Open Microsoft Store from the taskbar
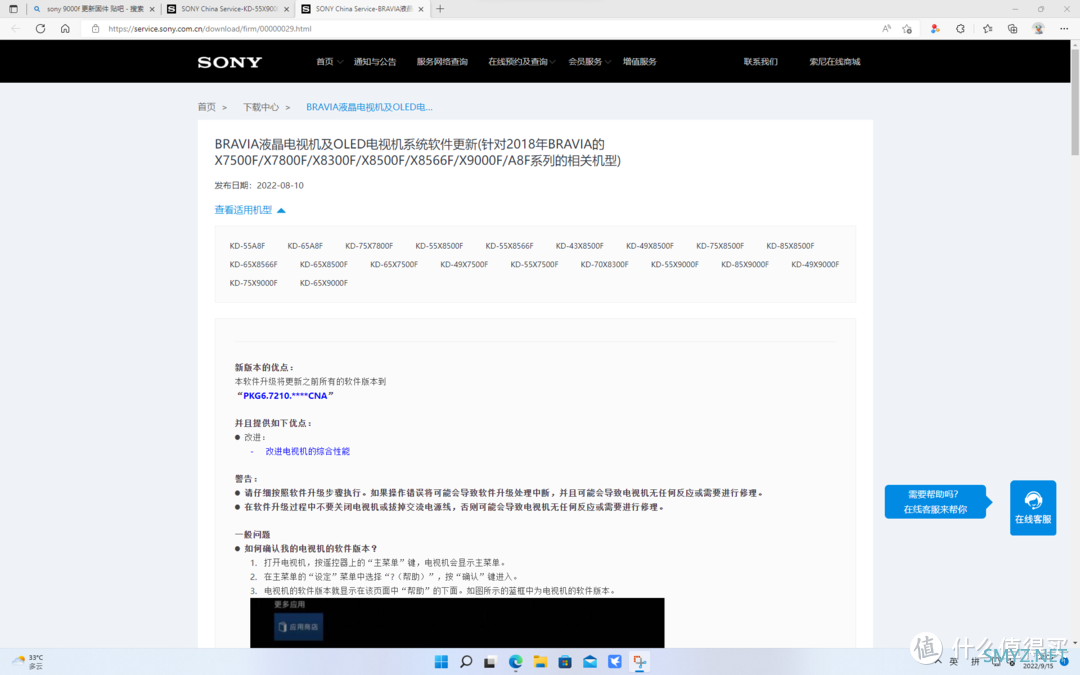Screen dimensions: 1080x675 565,662
